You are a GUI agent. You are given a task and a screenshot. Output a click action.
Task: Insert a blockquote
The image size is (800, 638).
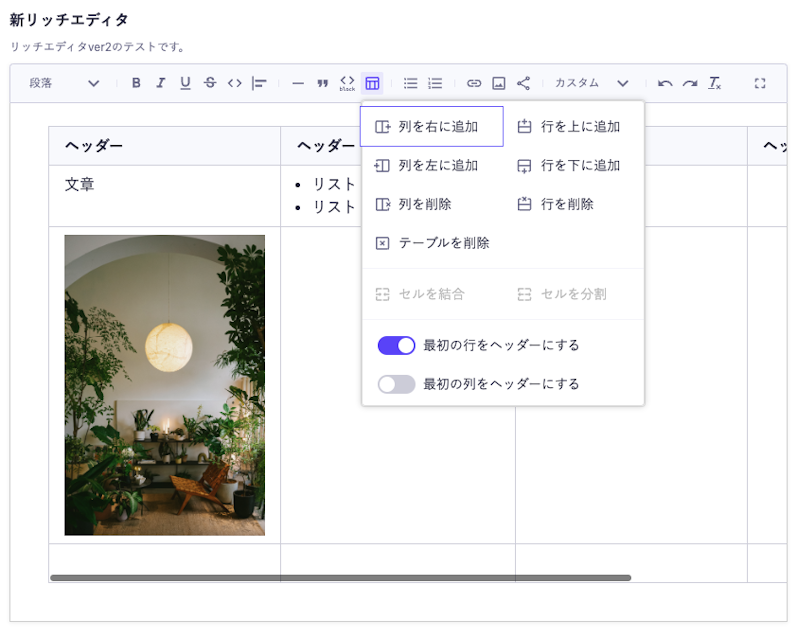pos(321,84)
